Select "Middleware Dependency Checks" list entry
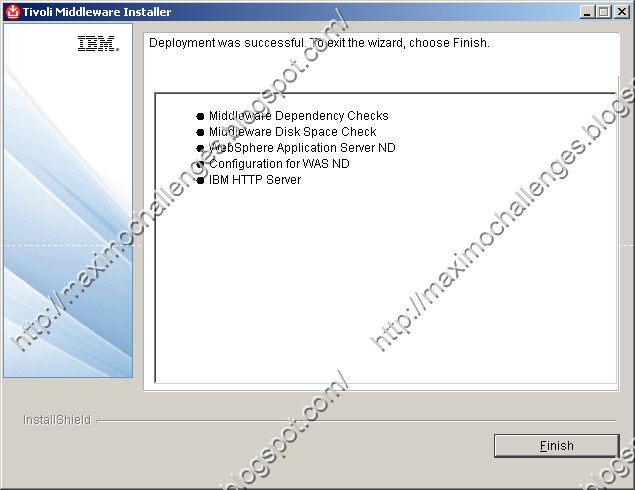This screenshot has height=490, width=635. [x=298, y=116]
